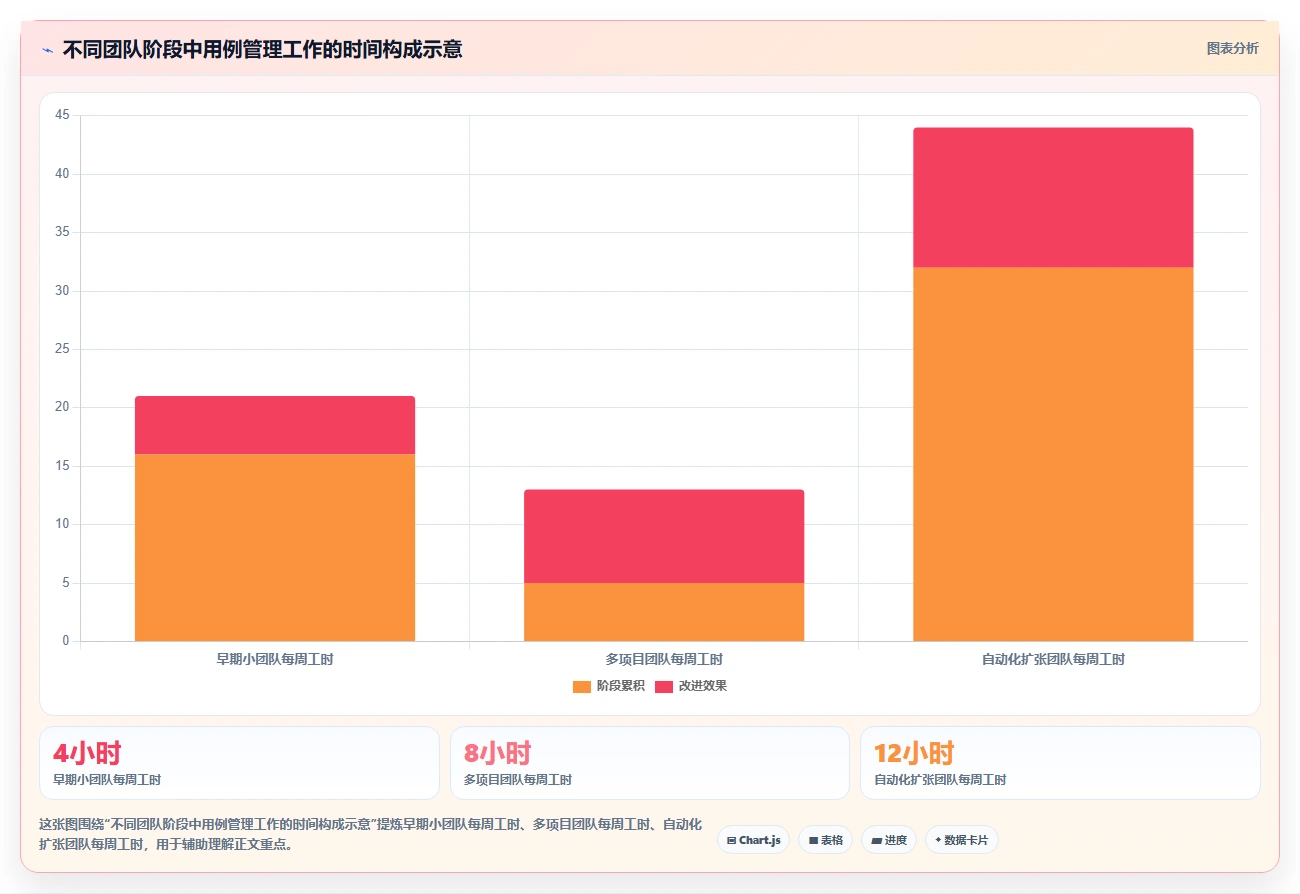The width and height of the screenshot is (1300, 894).
Task: Click the y-axis value 15
Action: tap(62, 466)
